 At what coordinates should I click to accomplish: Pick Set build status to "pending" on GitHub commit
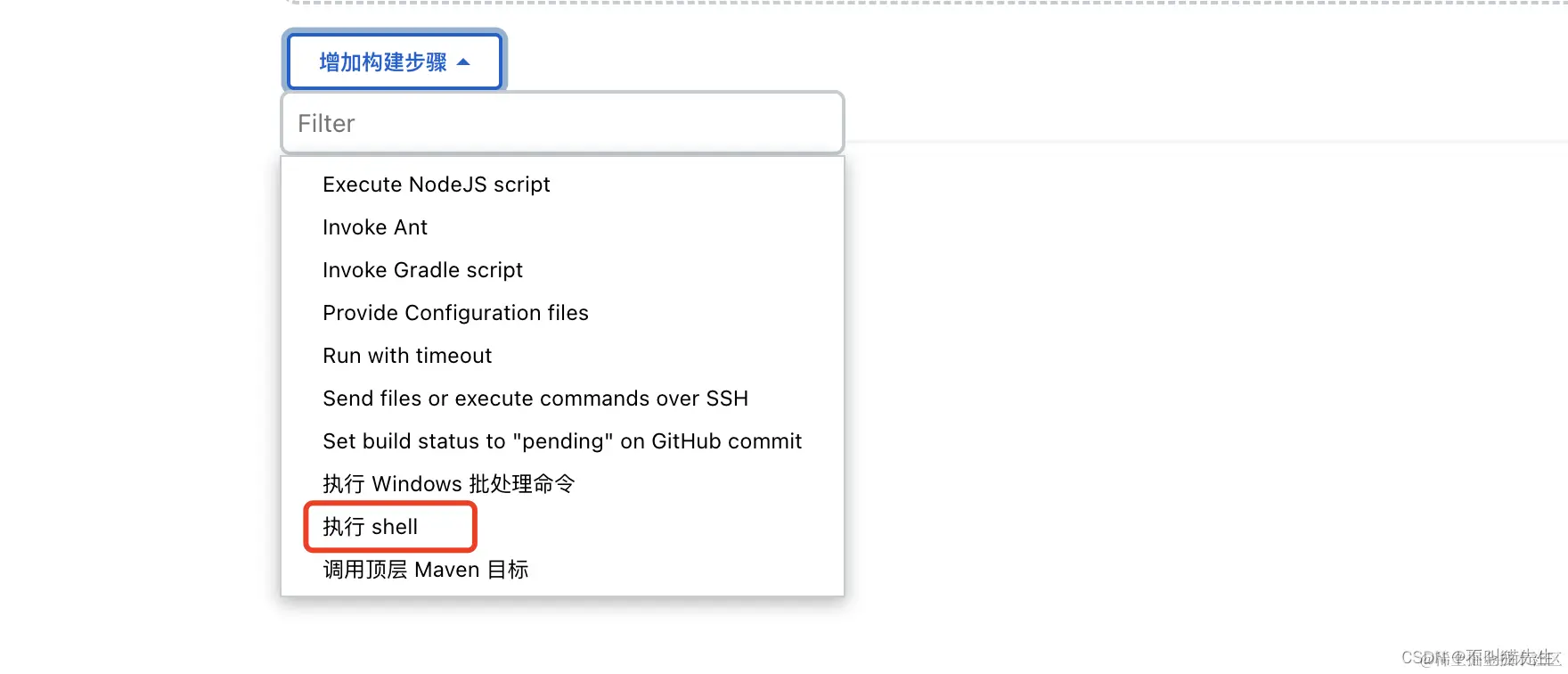tap(562, 441)
